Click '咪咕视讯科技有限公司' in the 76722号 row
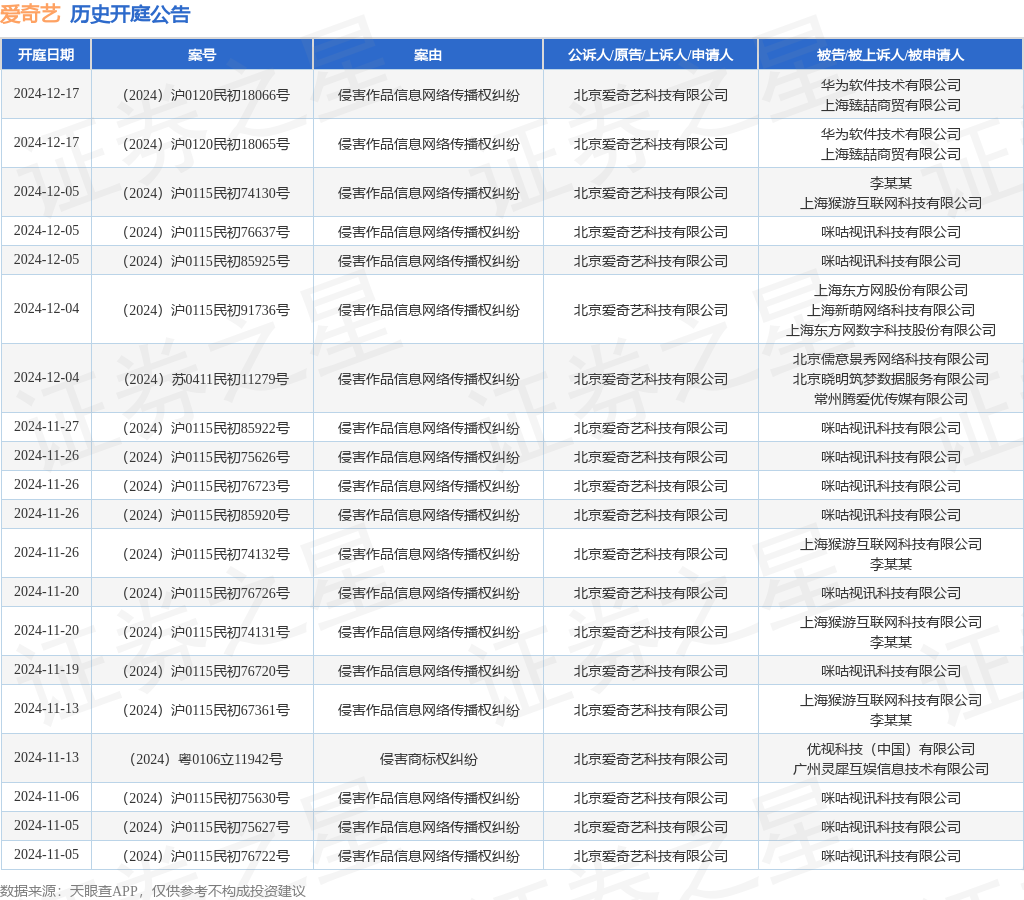 (891, 856)
